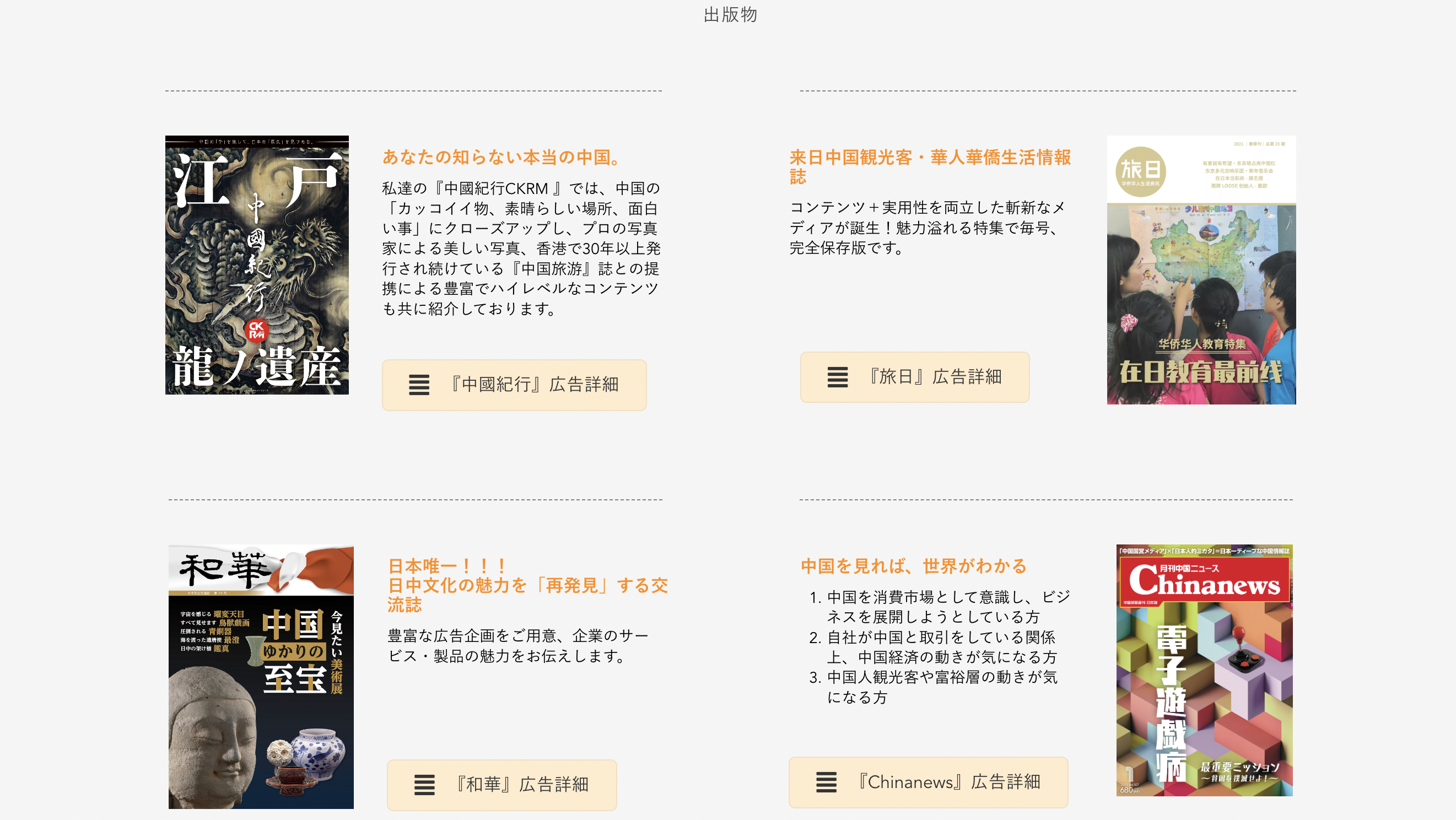This screenshot has height=820, width=1456.
Task: Open the 『旅日』広告詳細 button
Action: tap(914, 377)
